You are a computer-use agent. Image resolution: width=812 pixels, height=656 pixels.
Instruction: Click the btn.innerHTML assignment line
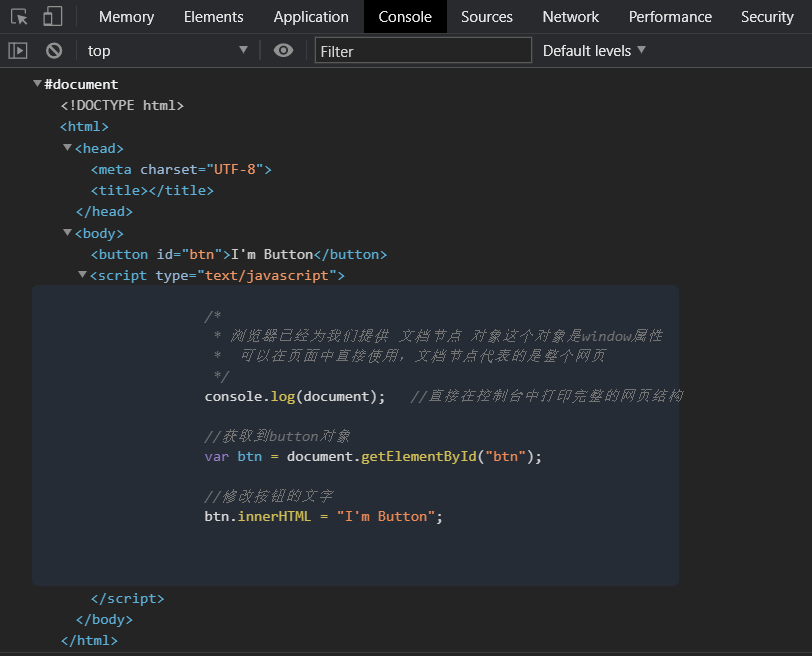[324, 517]
